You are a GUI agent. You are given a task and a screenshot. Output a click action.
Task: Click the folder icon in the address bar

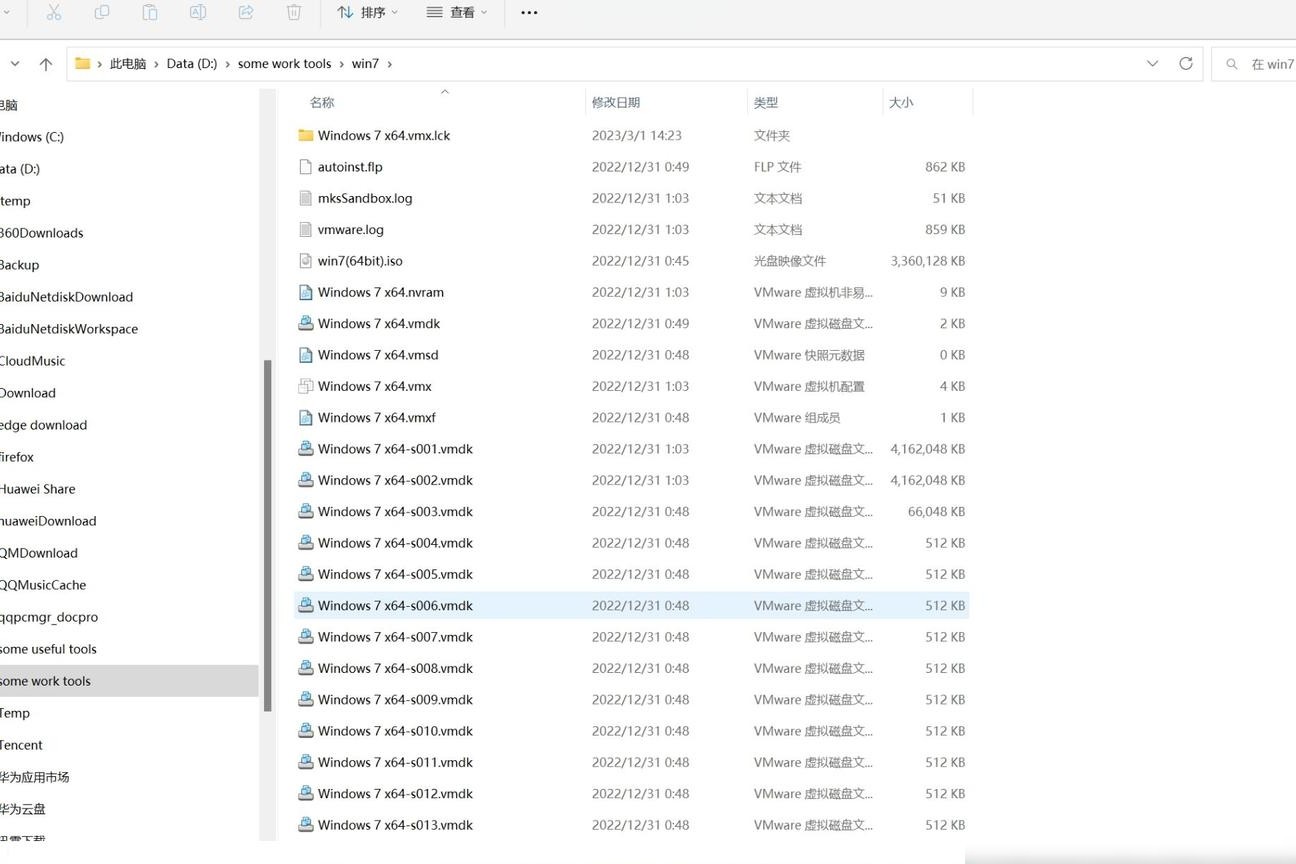[x=83, y=63]
